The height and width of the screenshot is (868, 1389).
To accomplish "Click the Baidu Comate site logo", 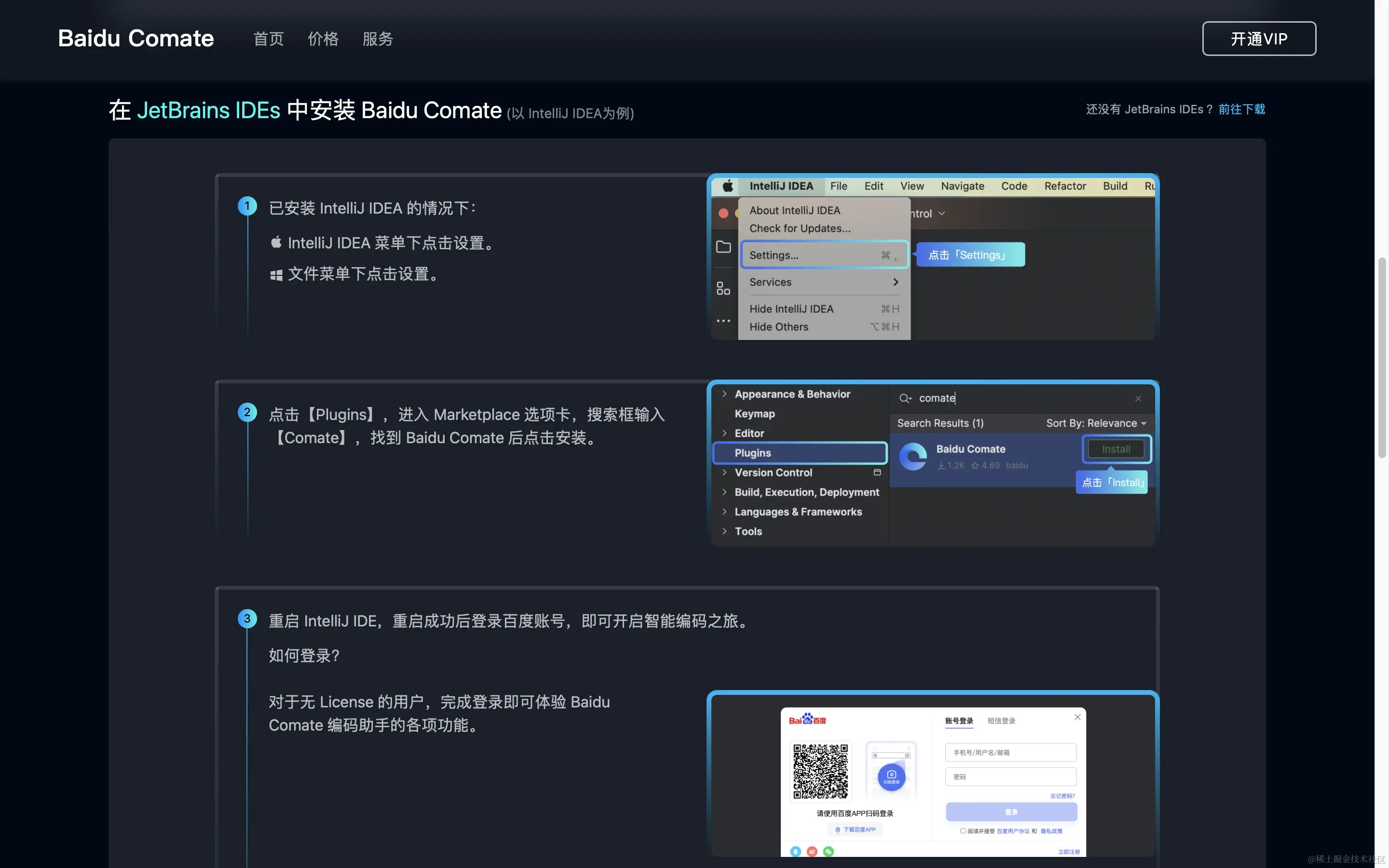I will coord(136,39).
